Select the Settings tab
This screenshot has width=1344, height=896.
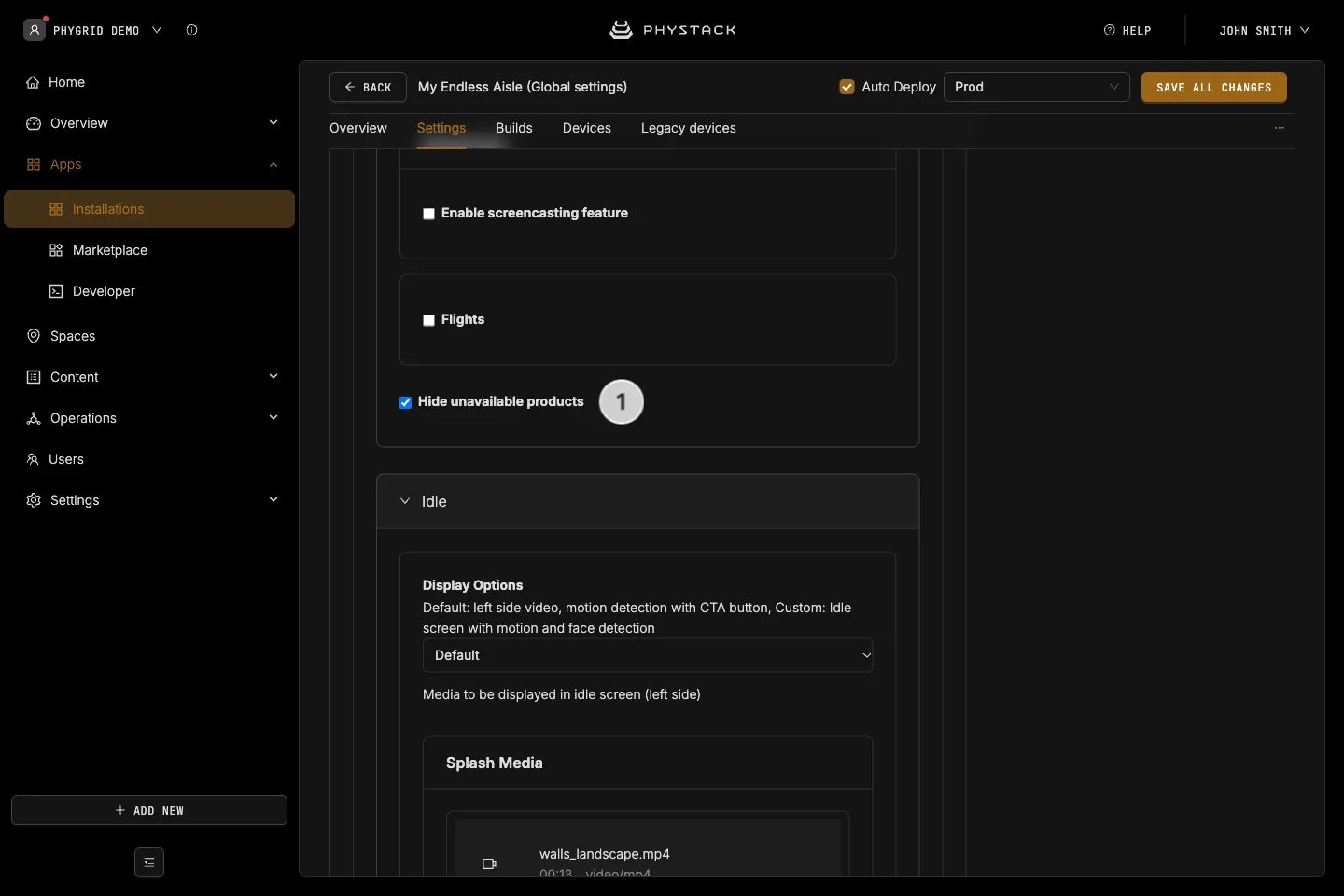pos(441,128)
